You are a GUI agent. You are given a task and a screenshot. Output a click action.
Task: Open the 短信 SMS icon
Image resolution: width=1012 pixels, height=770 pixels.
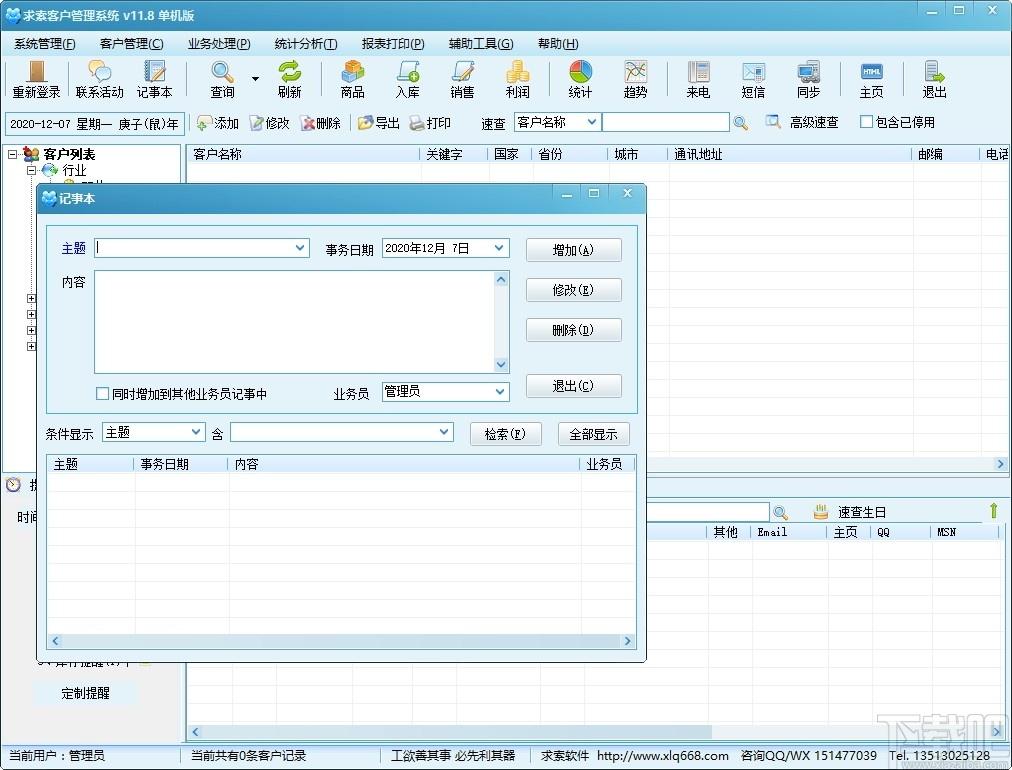[753, 79]
